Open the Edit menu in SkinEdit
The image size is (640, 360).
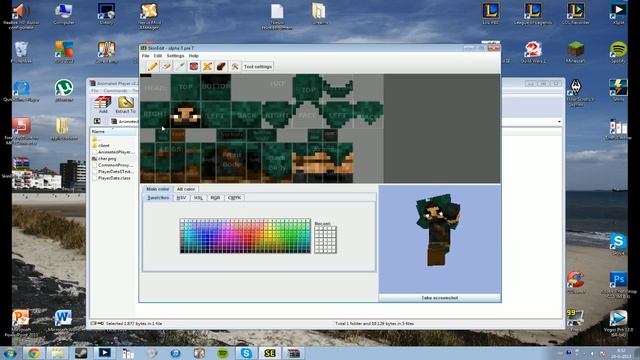click(158, 56)
